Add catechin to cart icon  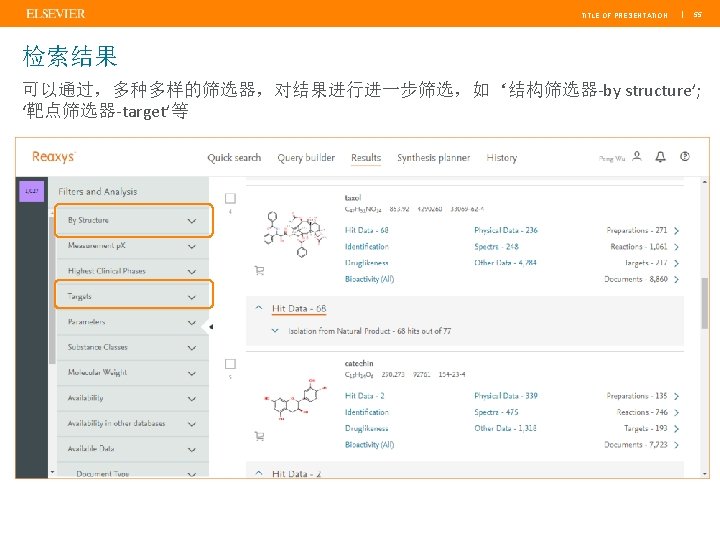259,436
